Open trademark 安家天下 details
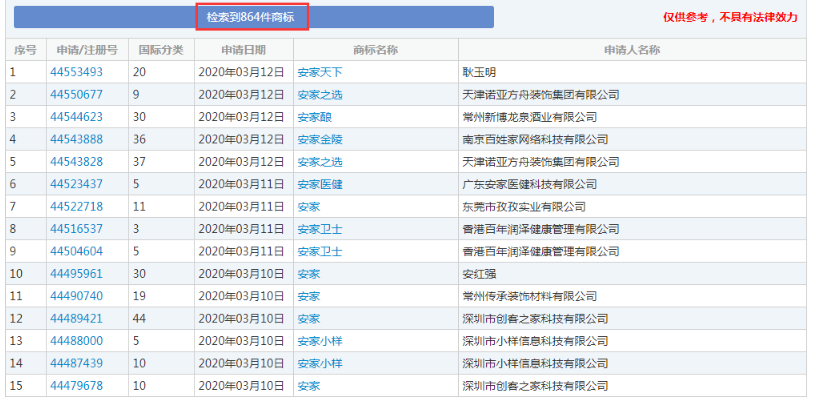 (x=320, y=72)
